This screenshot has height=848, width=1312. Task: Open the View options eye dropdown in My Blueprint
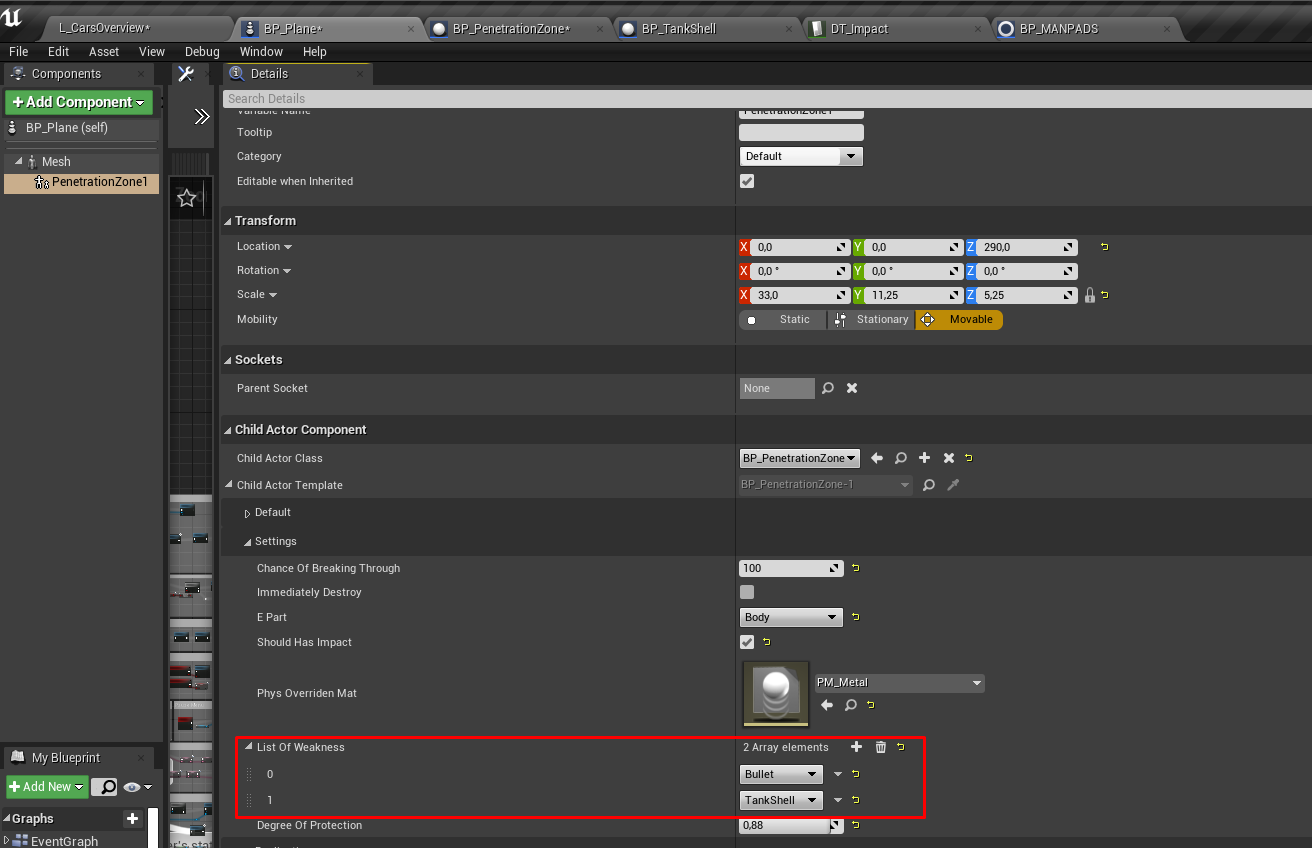coord(138,787)
